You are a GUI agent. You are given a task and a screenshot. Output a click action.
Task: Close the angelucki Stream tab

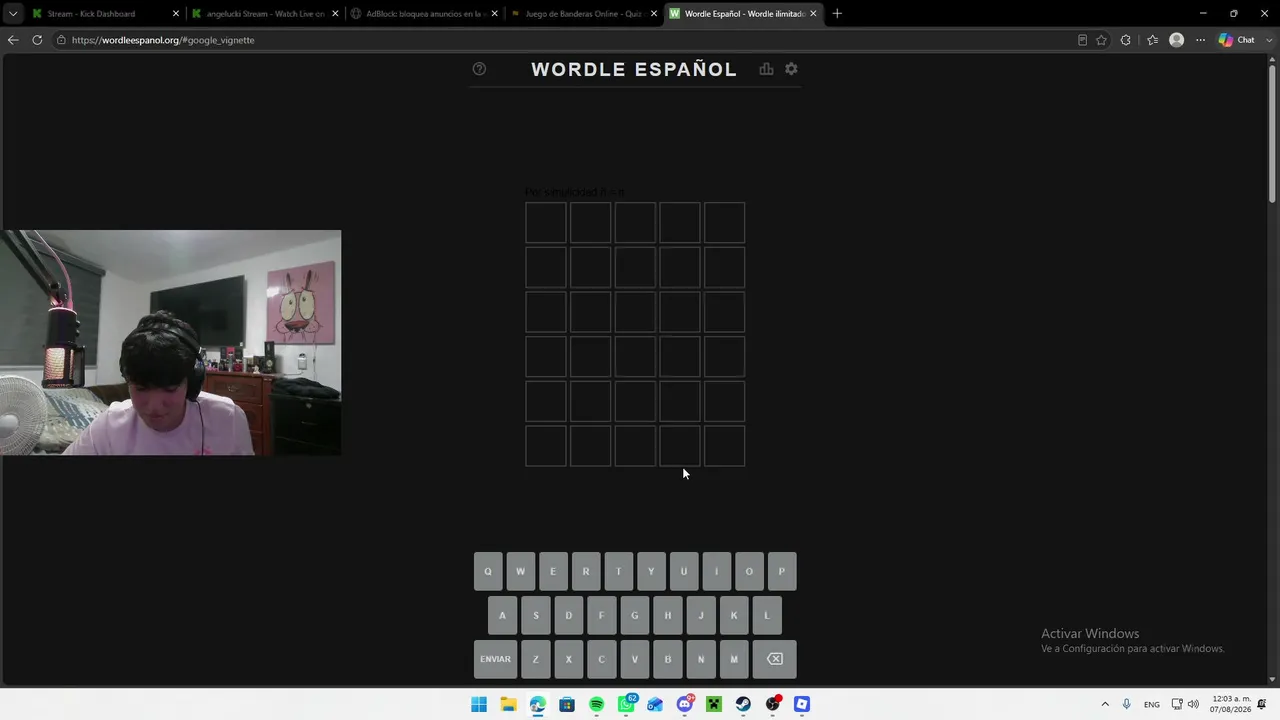click(x=335, y=14)
